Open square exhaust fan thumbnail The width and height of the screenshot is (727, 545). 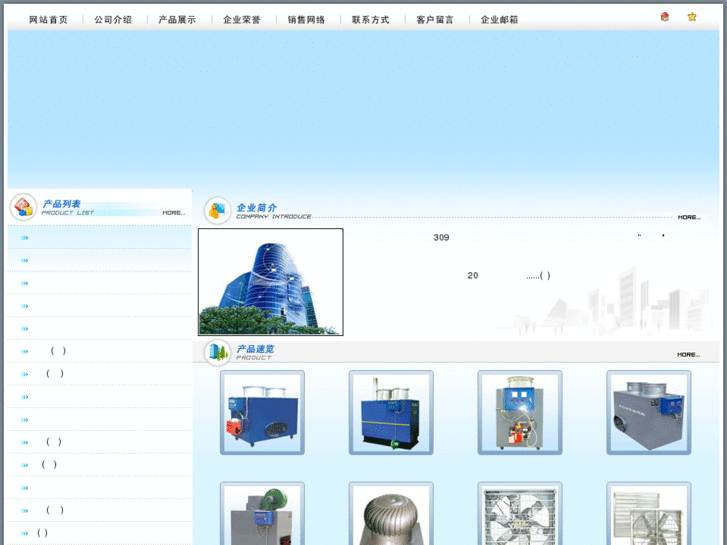tap(520, 513)
